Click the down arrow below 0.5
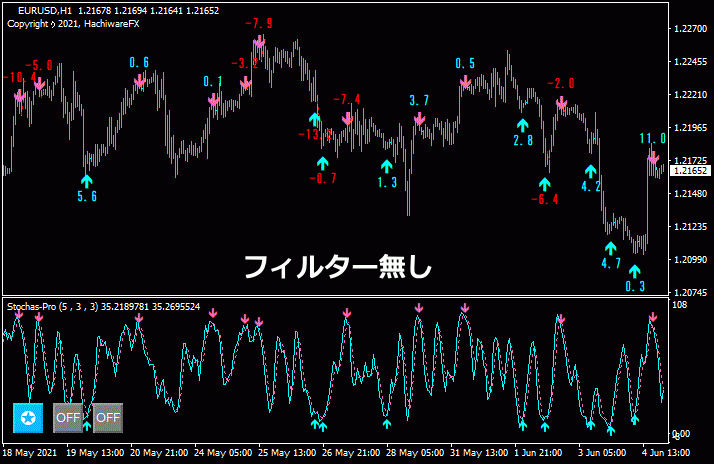This screenshot has height=464, width=714. tap(465, 83)
